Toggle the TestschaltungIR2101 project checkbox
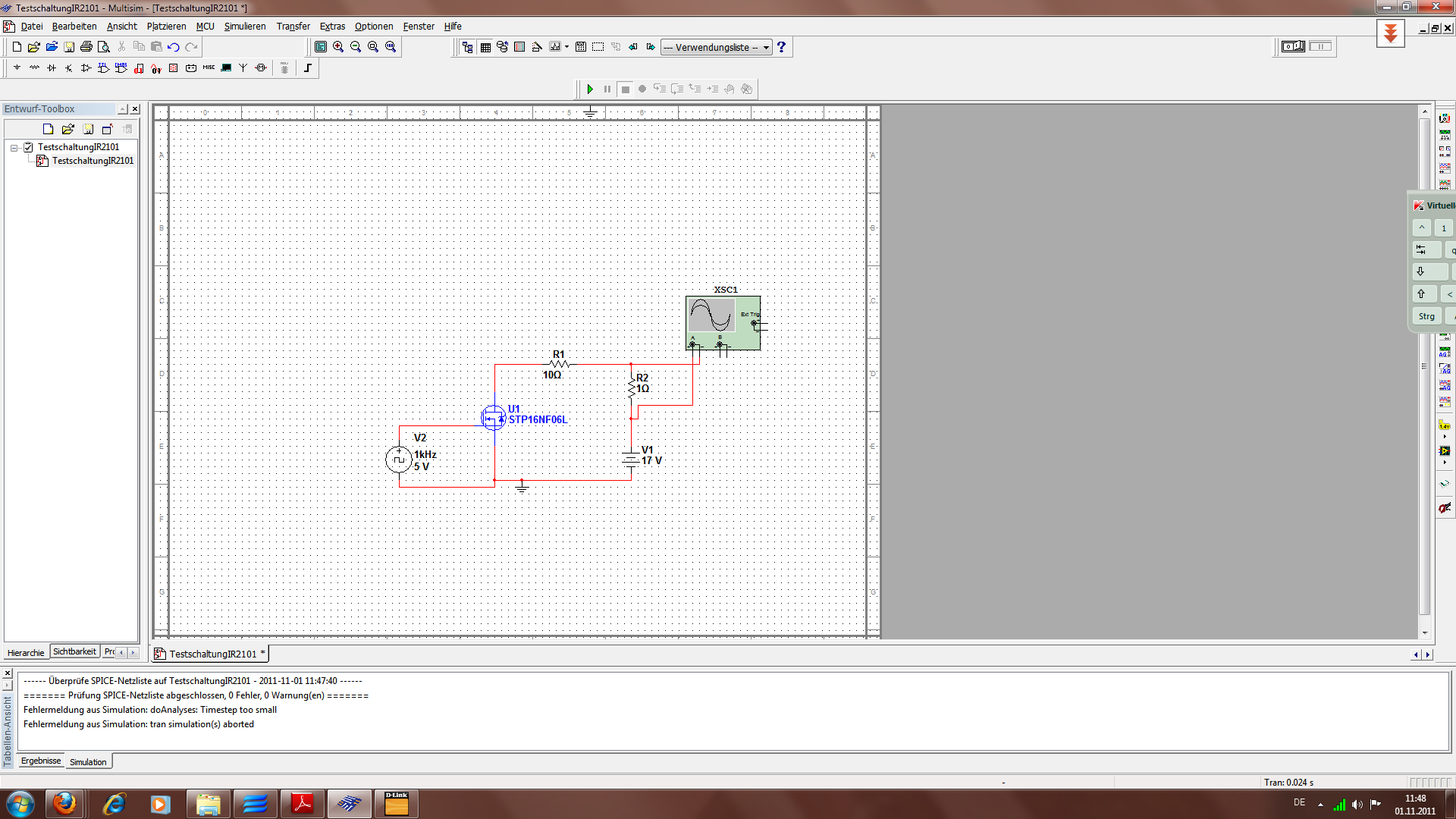The image size is (1456, 819). 29,147
